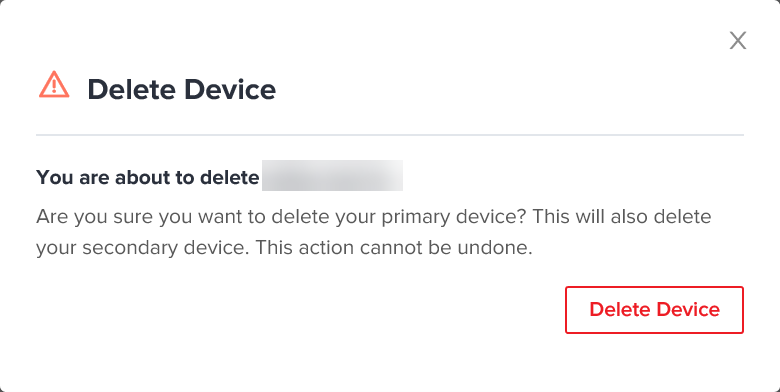Close the Delete Device dialog with X
This screenshot has height=392, width=780.
point(738,40)
